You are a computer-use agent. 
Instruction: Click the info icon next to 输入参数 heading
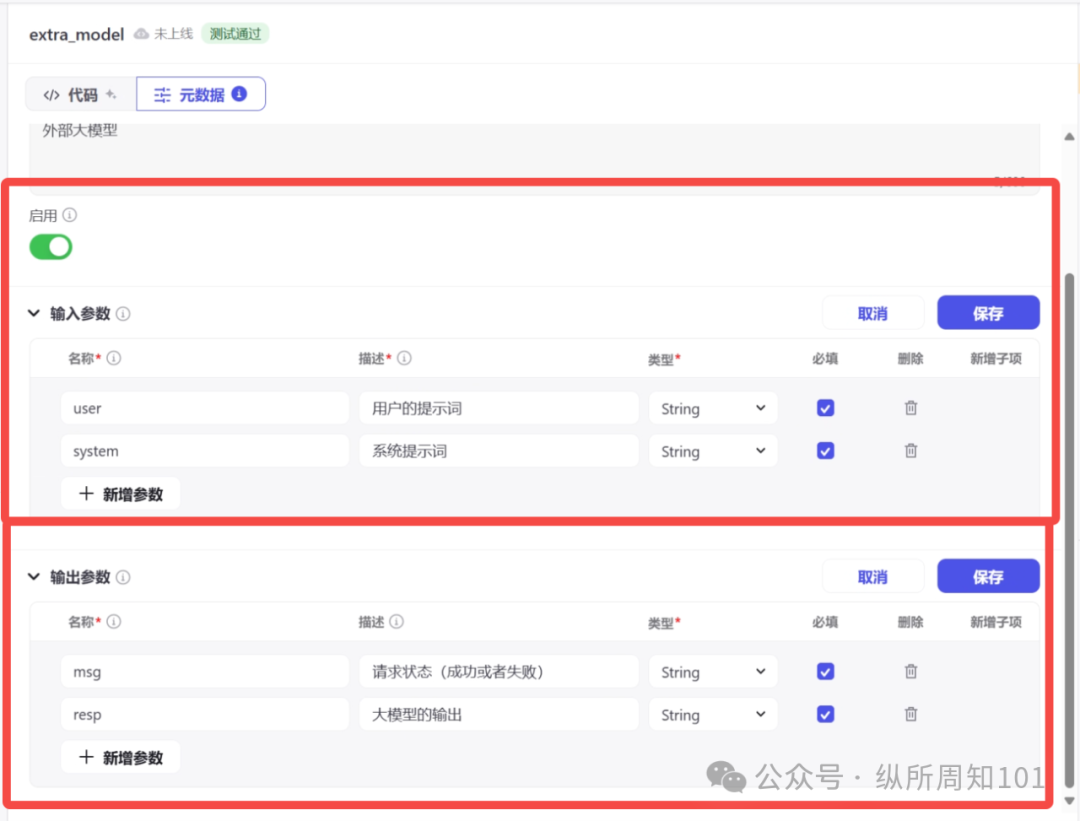122,313
